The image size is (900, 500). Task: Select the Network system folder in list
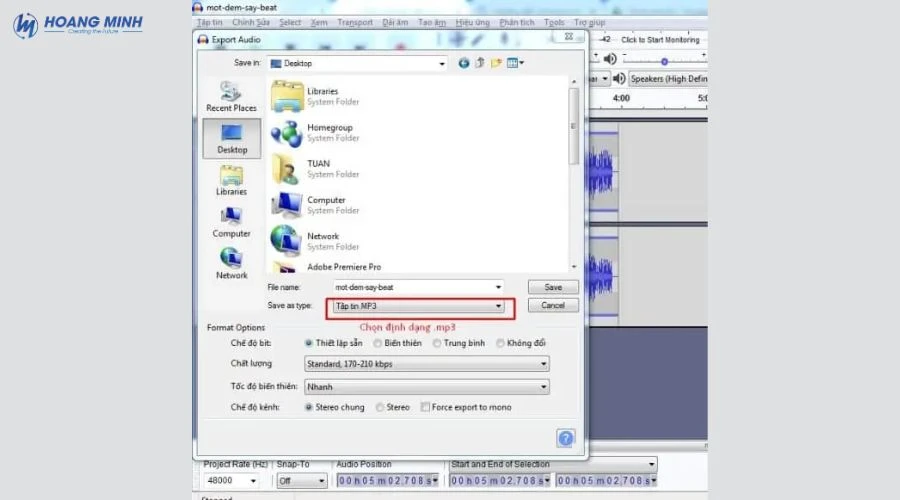[x=316, y=241]
